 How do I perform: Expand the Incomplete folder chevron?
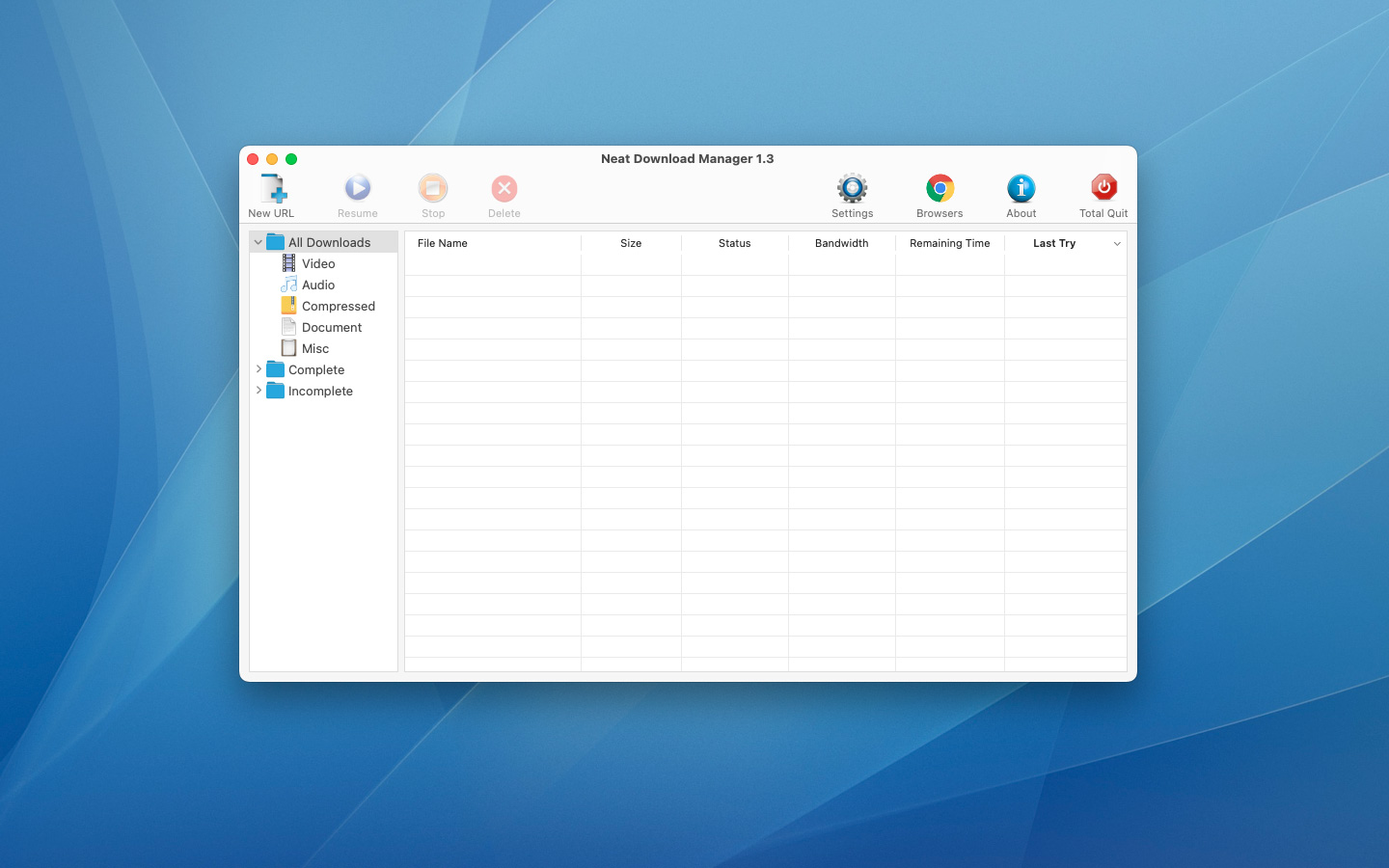tap(259, 391)
